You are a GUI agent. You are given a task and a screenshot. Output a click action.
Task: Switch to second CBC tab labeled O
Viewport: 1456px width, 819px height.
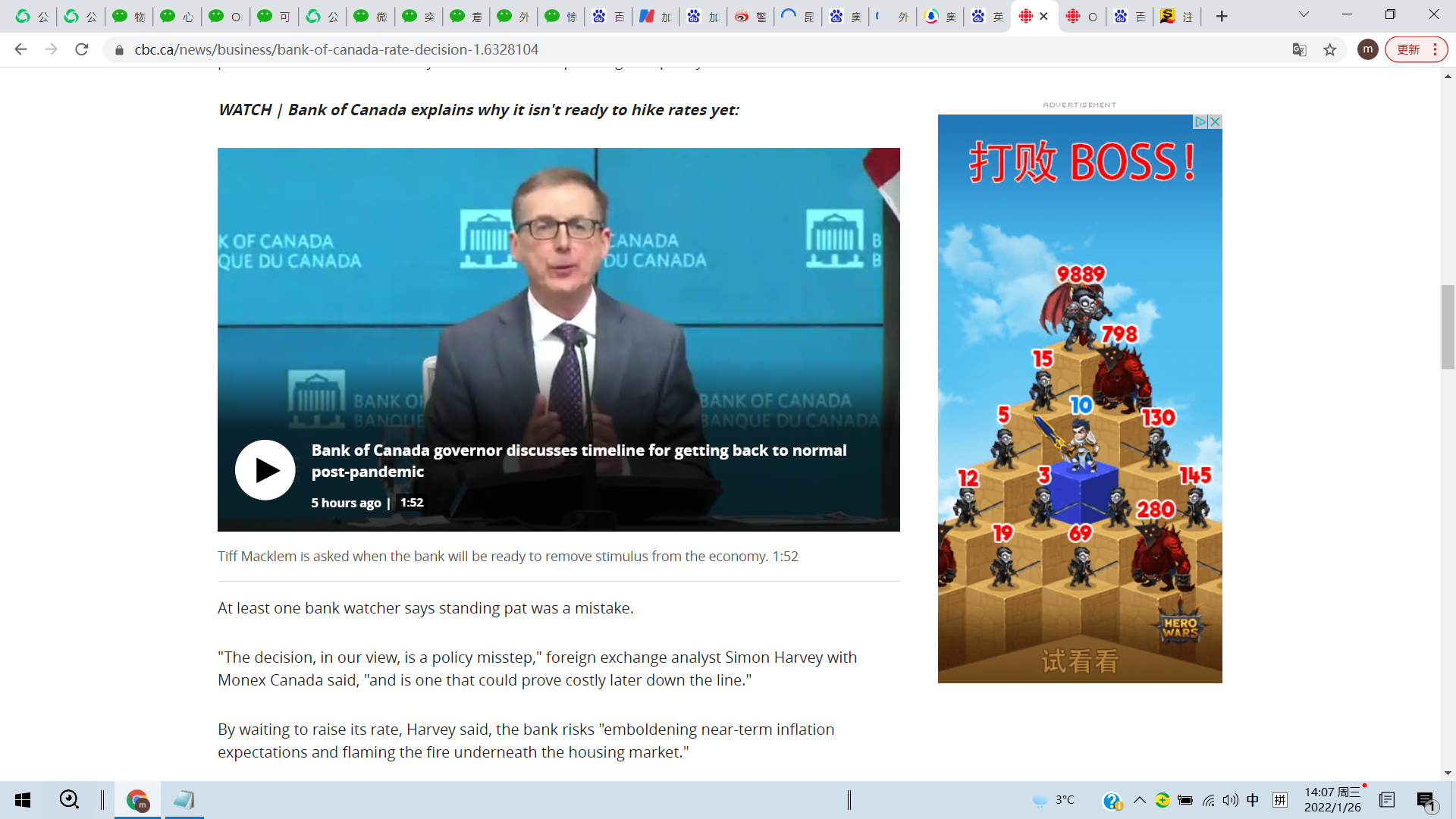tap(1081, 16)
